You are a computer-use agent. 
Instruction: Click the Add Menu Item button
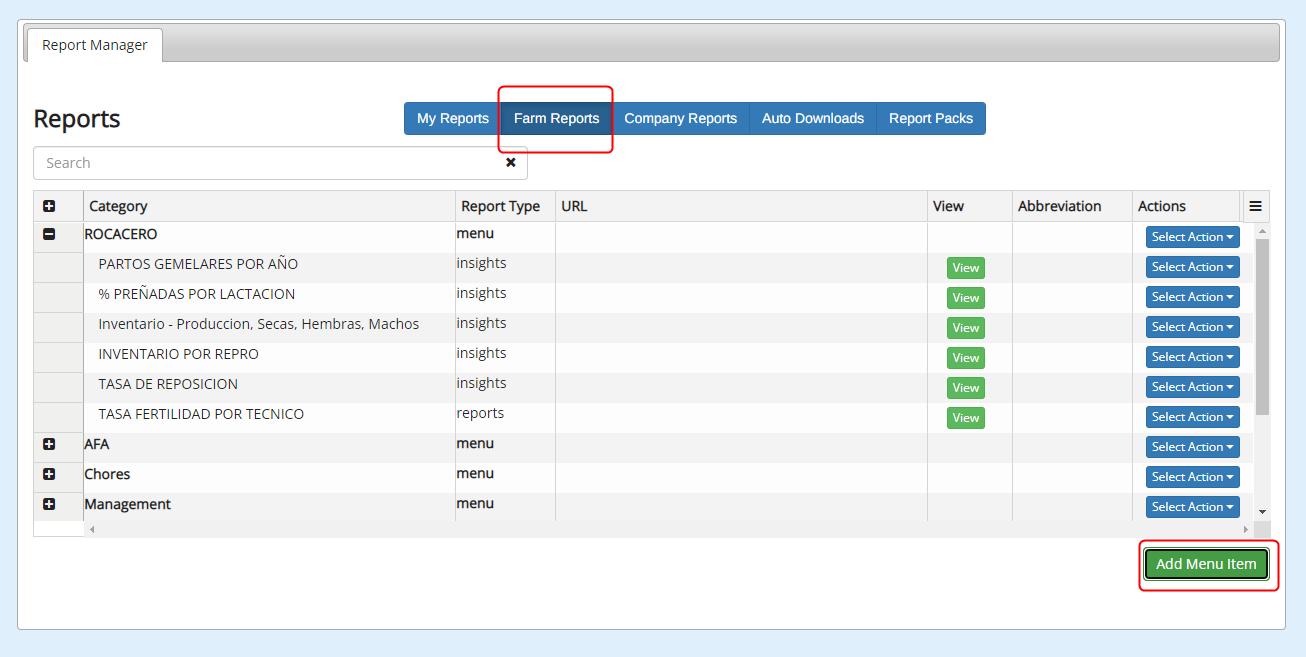1206,564
